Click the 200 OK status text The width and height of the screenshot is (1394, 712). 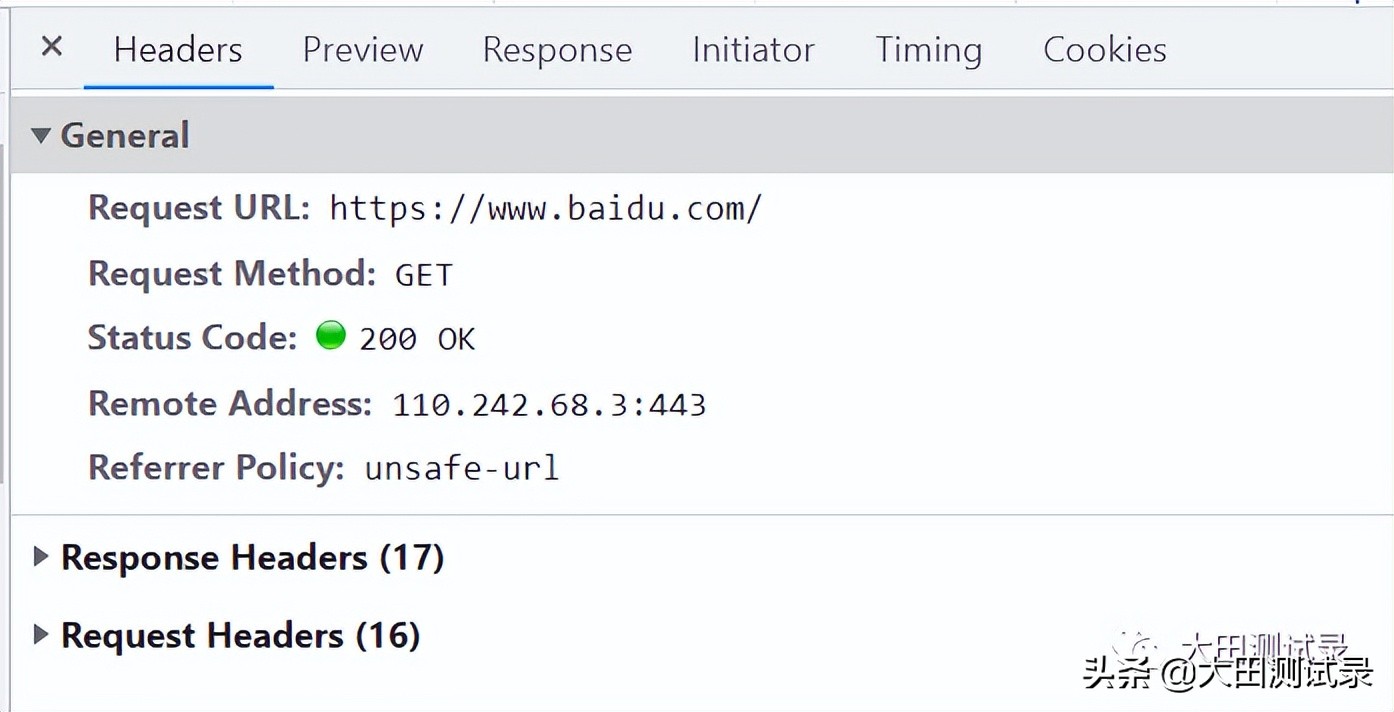[x=417, y=340]
